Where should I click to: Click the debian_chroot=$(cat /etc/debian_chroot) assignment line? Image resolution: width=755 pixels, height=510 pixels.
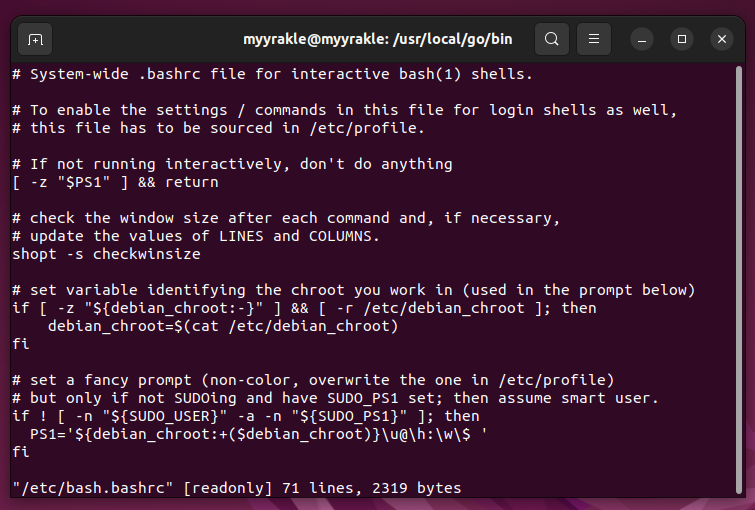tap(222, 326)
